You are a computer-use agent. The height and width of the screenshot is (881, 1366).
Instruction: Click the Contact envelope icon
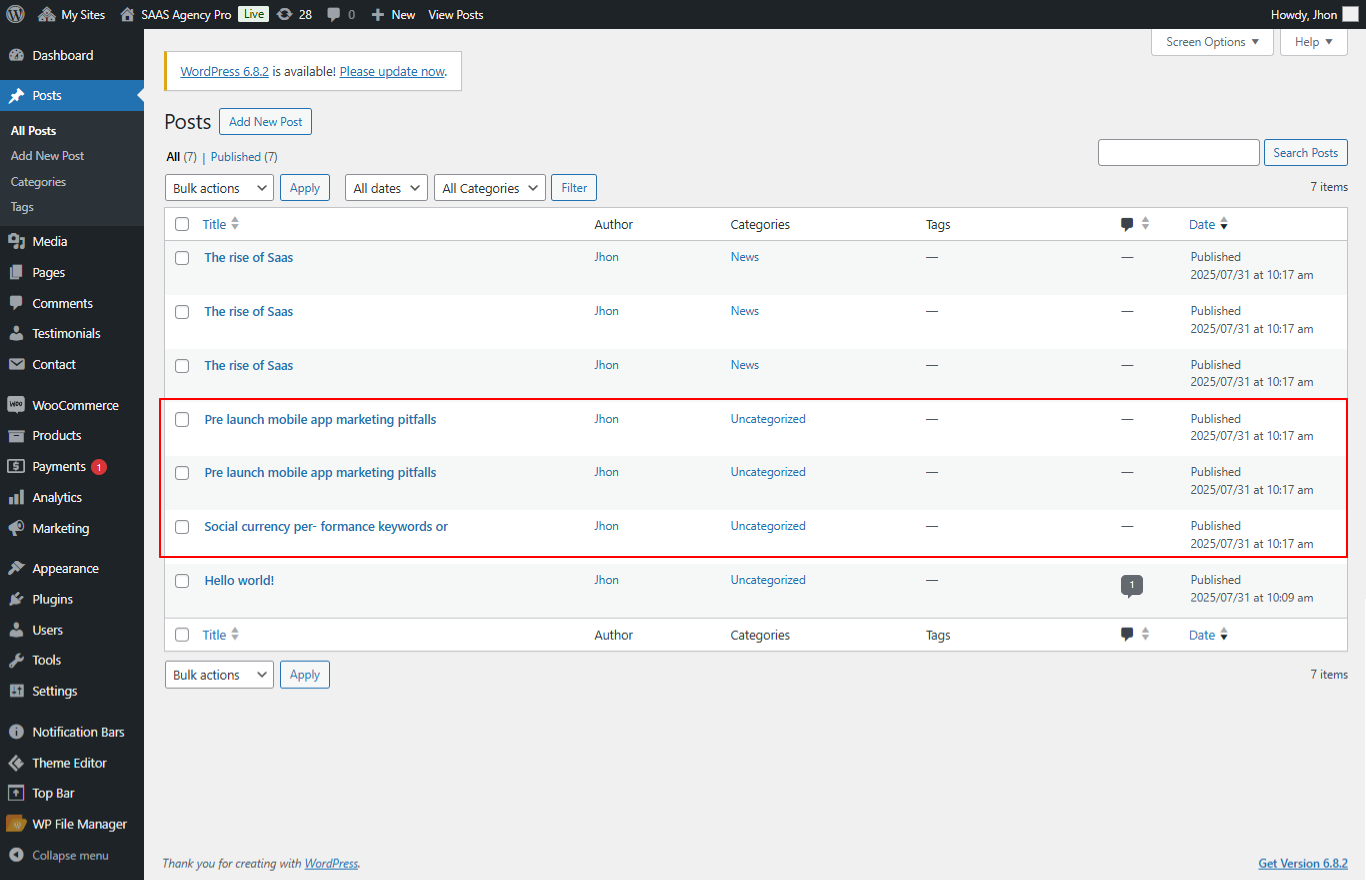[16, 364]
